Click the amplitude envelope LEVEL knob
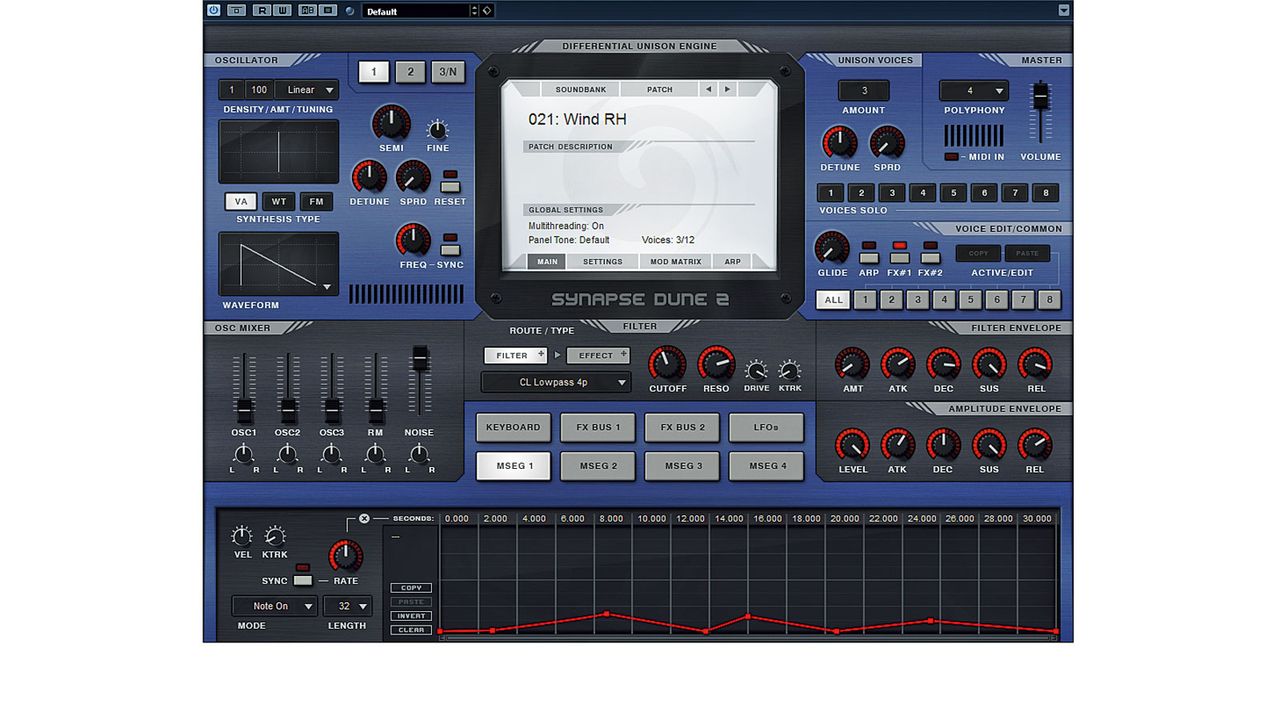The height and width of the screenshot is (720, 1280). [x=852, y=446]
